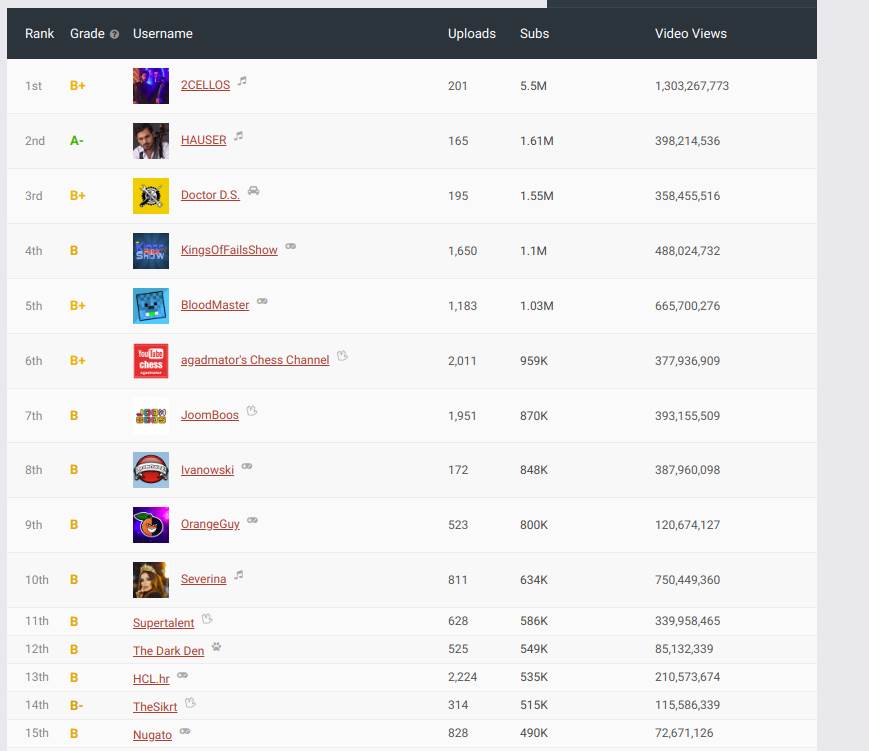Click HAUSER's channel avatar thumbnail
Image resolution: width=869 pixels, height=751 pixels.
[x=150, y=140]
